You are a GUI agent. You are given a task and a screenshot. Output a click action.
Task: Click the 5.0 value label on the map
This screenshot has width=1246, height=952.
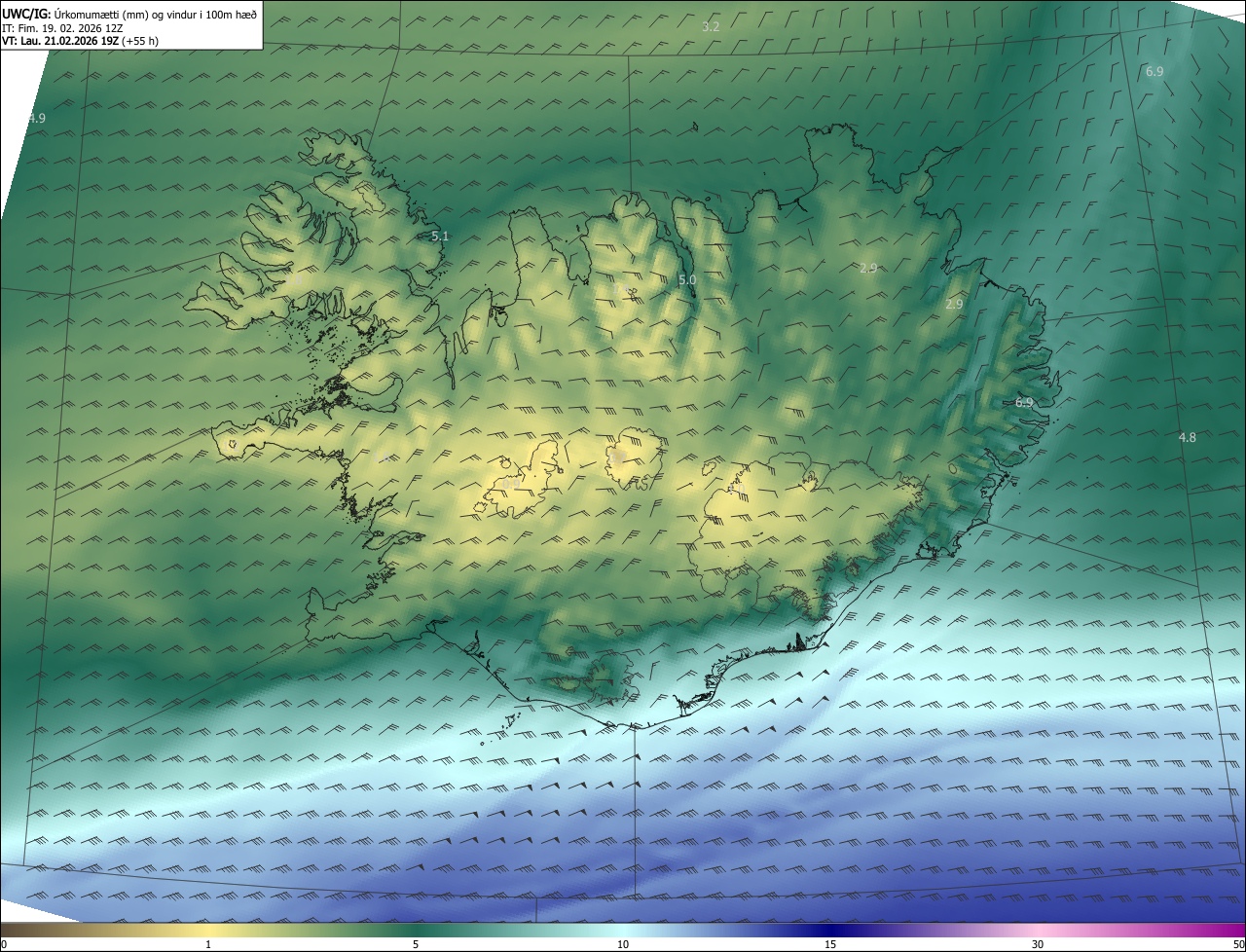tap(687, 280)
